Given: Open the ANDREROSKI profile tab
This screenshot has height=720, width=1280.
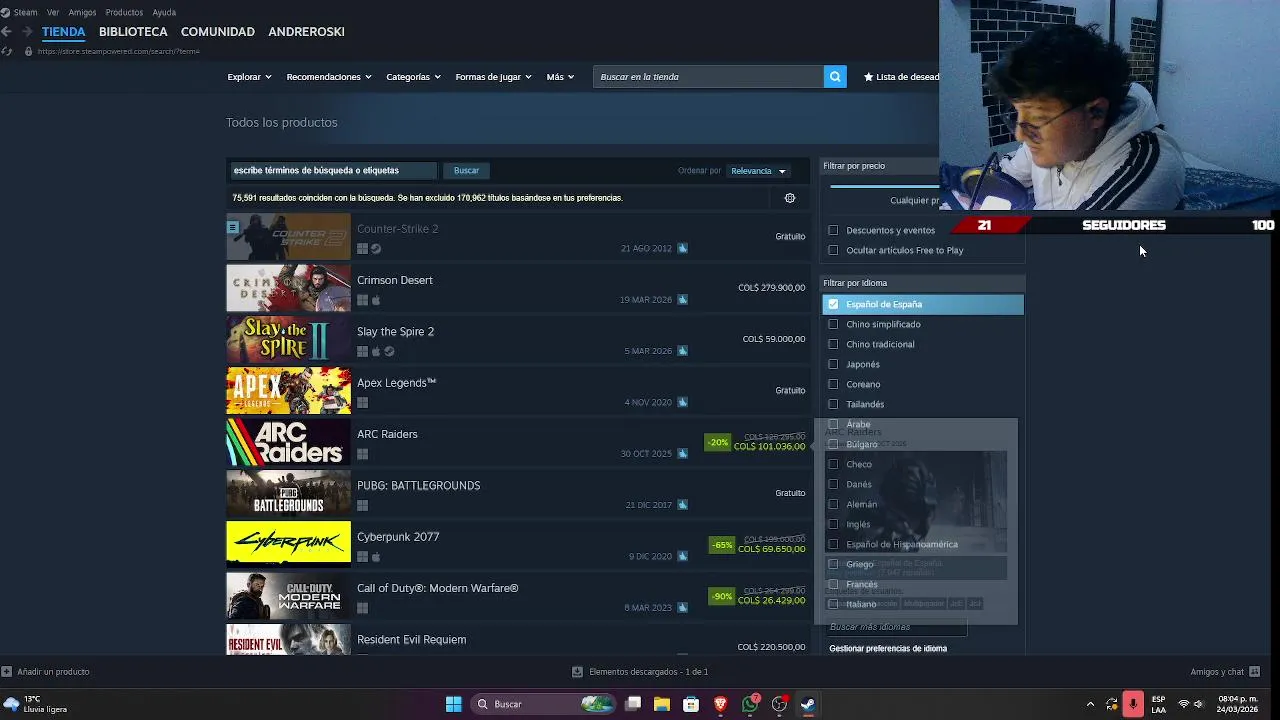Looking at the screenshot, I should pyautogui.click(x=306, y=32).
